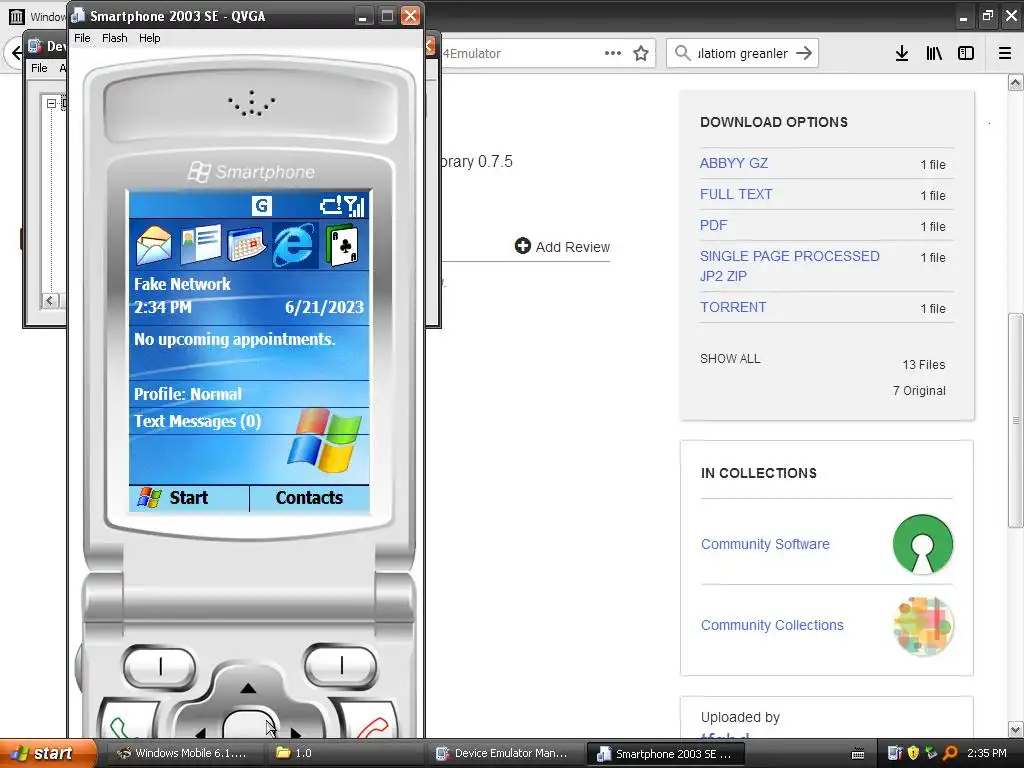The height and width of the screenshot is (768, 1024).
Task: Click the magnifier search tray icon
Action: [950, 753]
